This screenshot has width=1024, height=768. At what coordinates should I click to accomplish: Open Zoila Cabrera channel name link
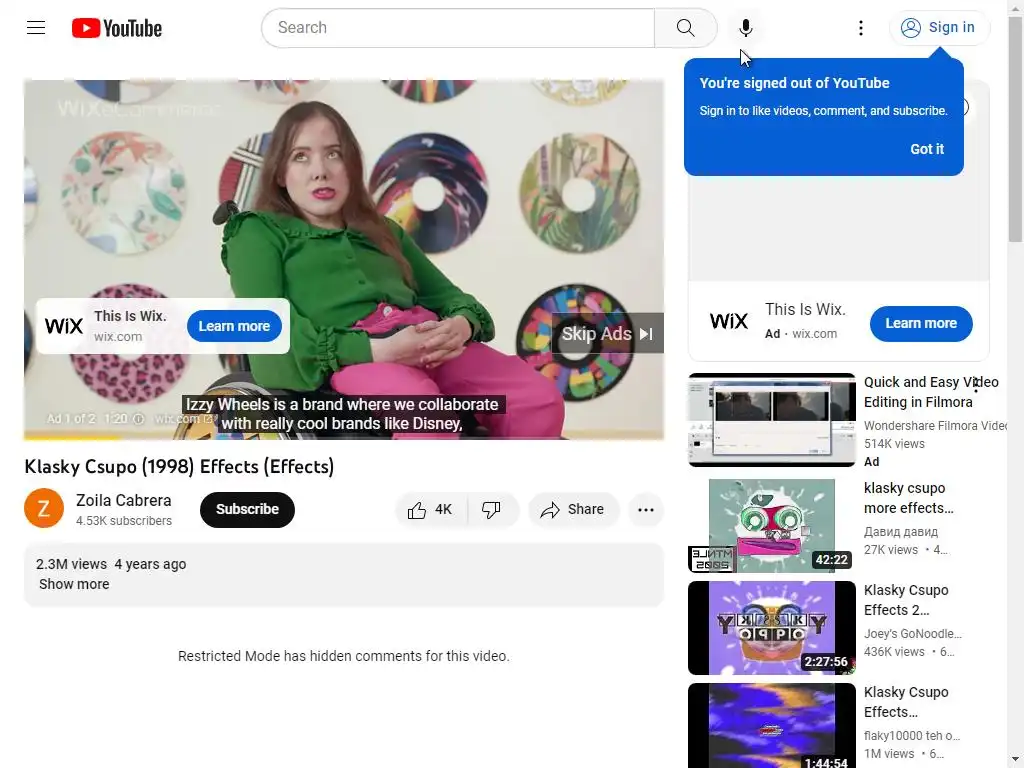point(123,500)
